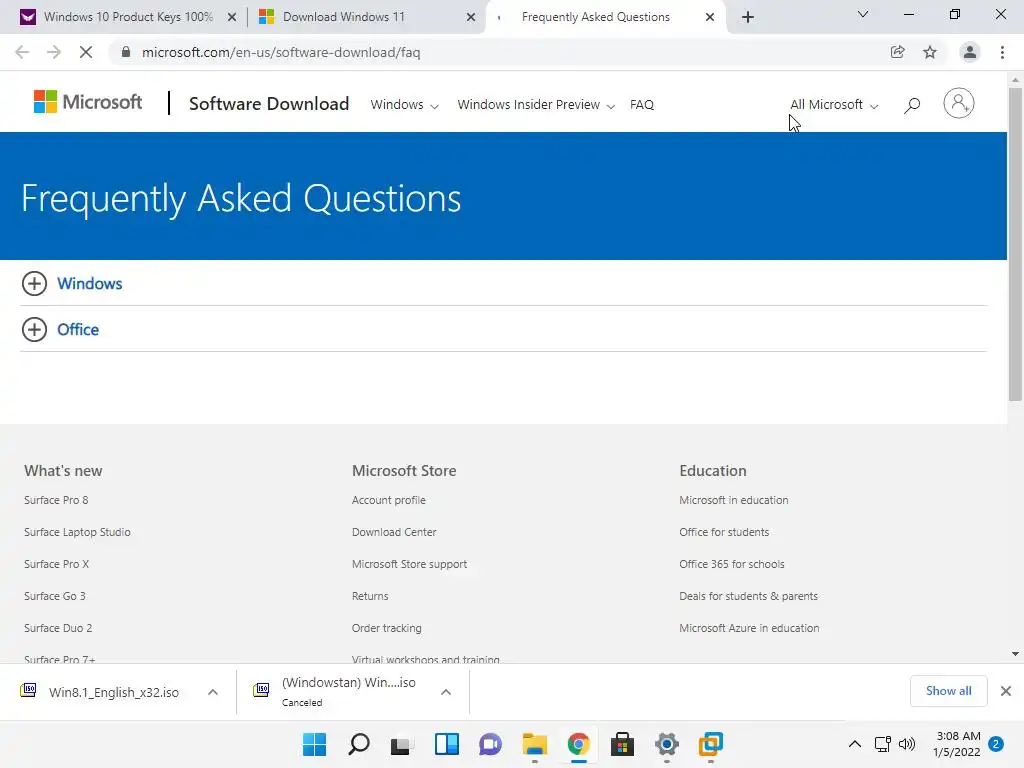Open Order tracking link
The image size is (1024, 768).
[387, 628]
